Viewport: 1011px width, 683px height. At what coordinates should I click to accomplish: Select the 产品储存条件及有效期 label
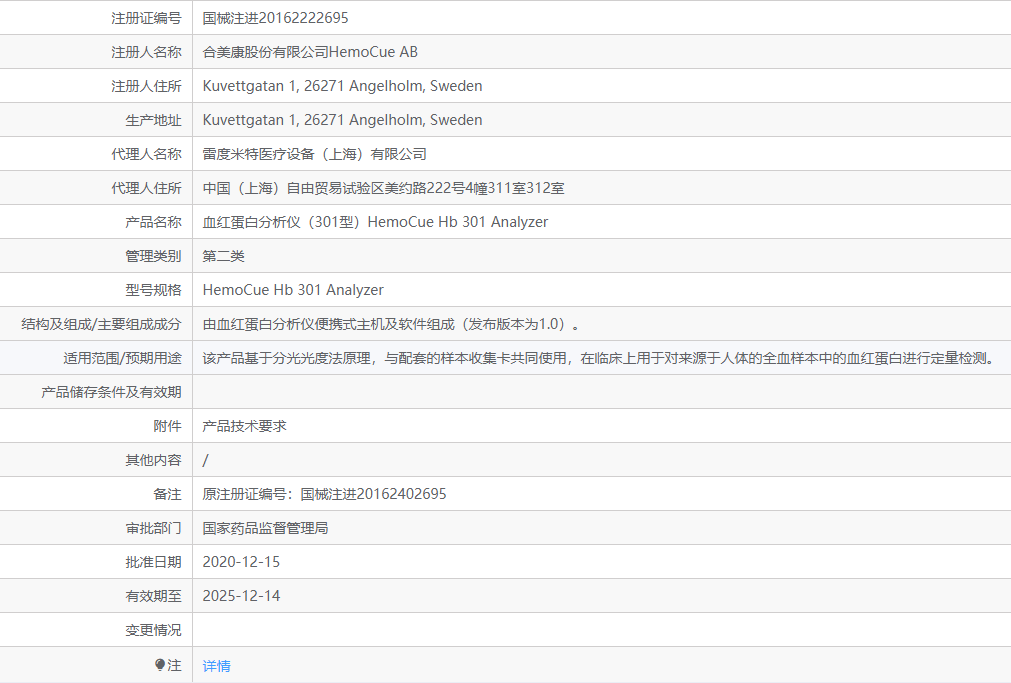112,393
